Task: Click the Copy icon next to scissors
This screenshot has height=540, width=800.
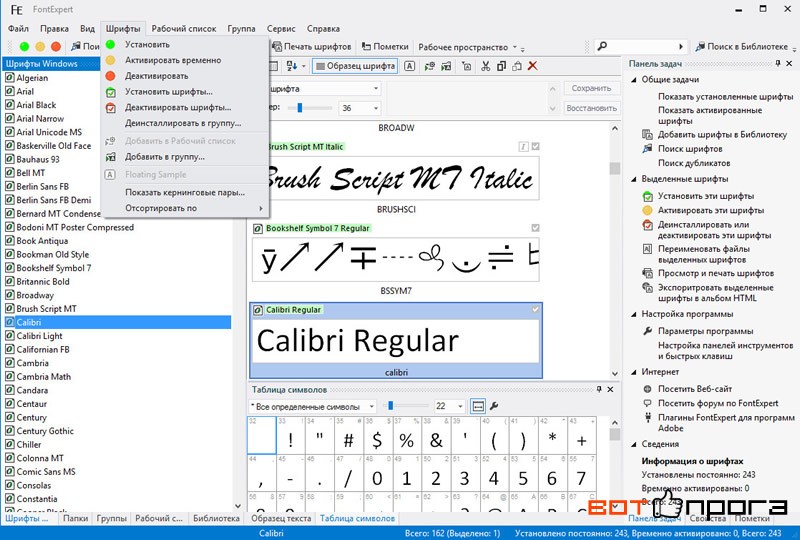Action: point(501,66)
